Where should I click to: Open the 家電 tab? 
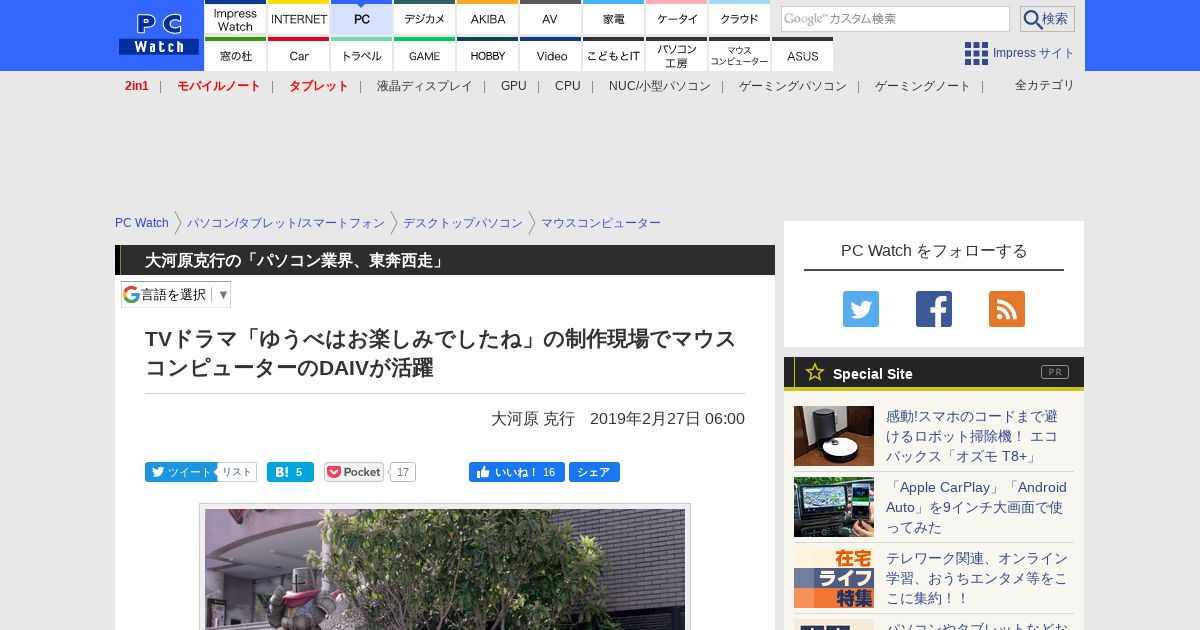pos(614,19)
